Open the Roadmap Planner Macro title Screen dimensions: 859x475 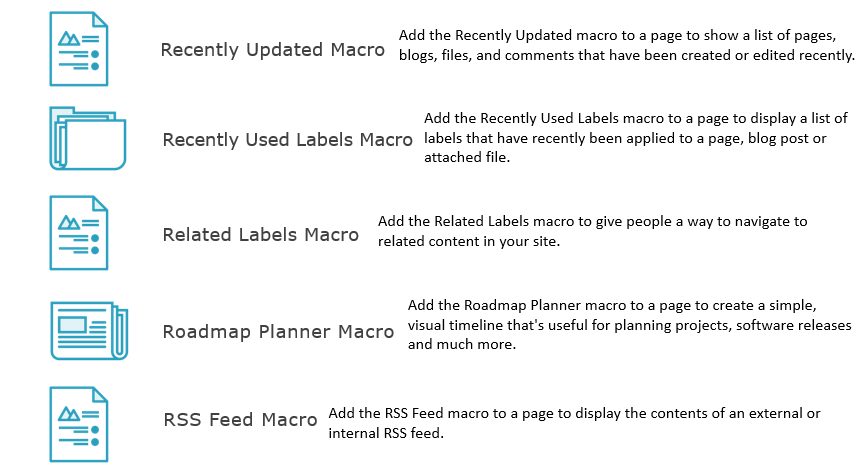278,331
